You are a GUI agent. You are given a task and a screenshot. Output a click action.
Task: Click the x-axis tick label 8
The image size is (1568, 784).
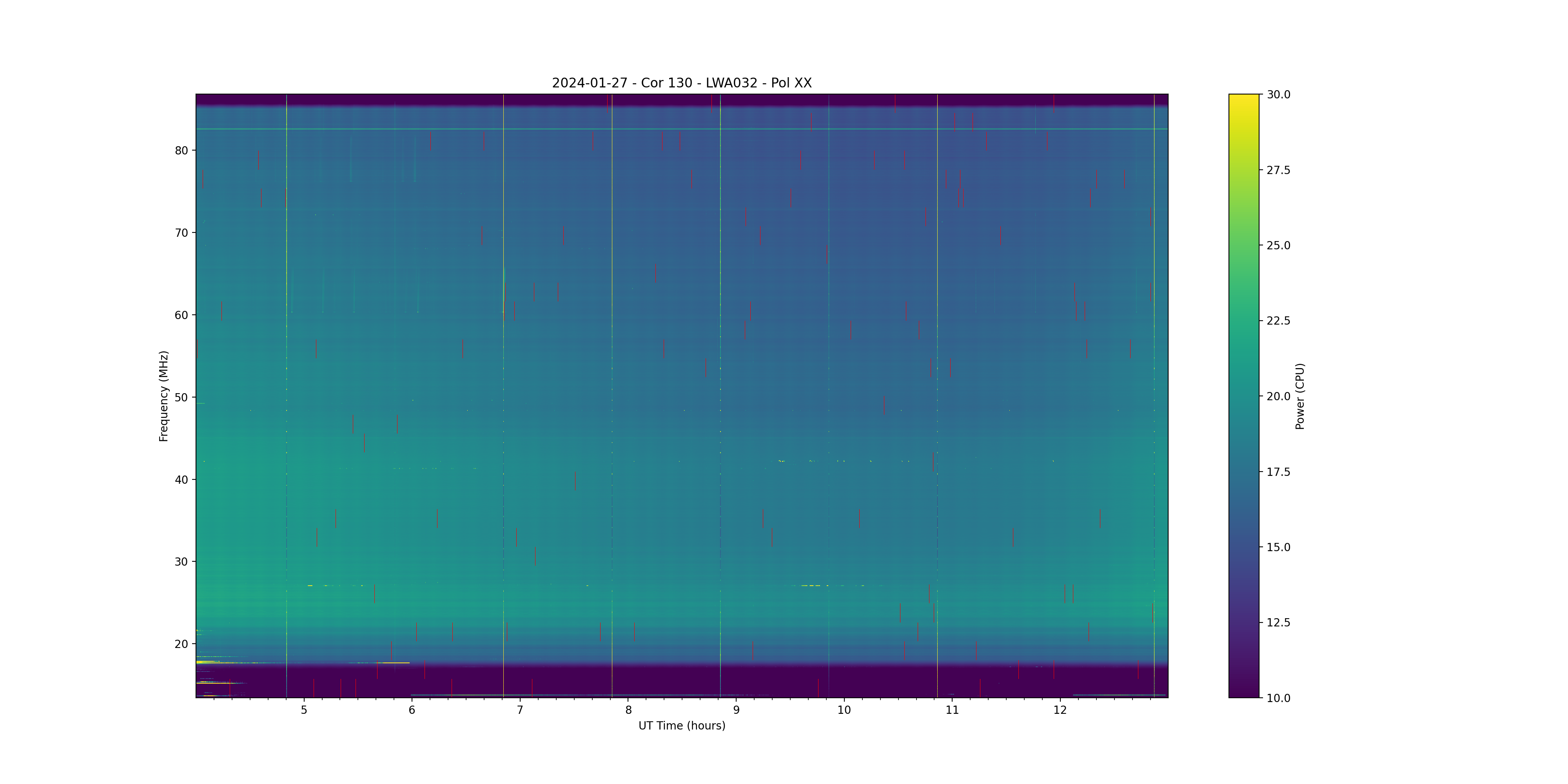point(628,710)
